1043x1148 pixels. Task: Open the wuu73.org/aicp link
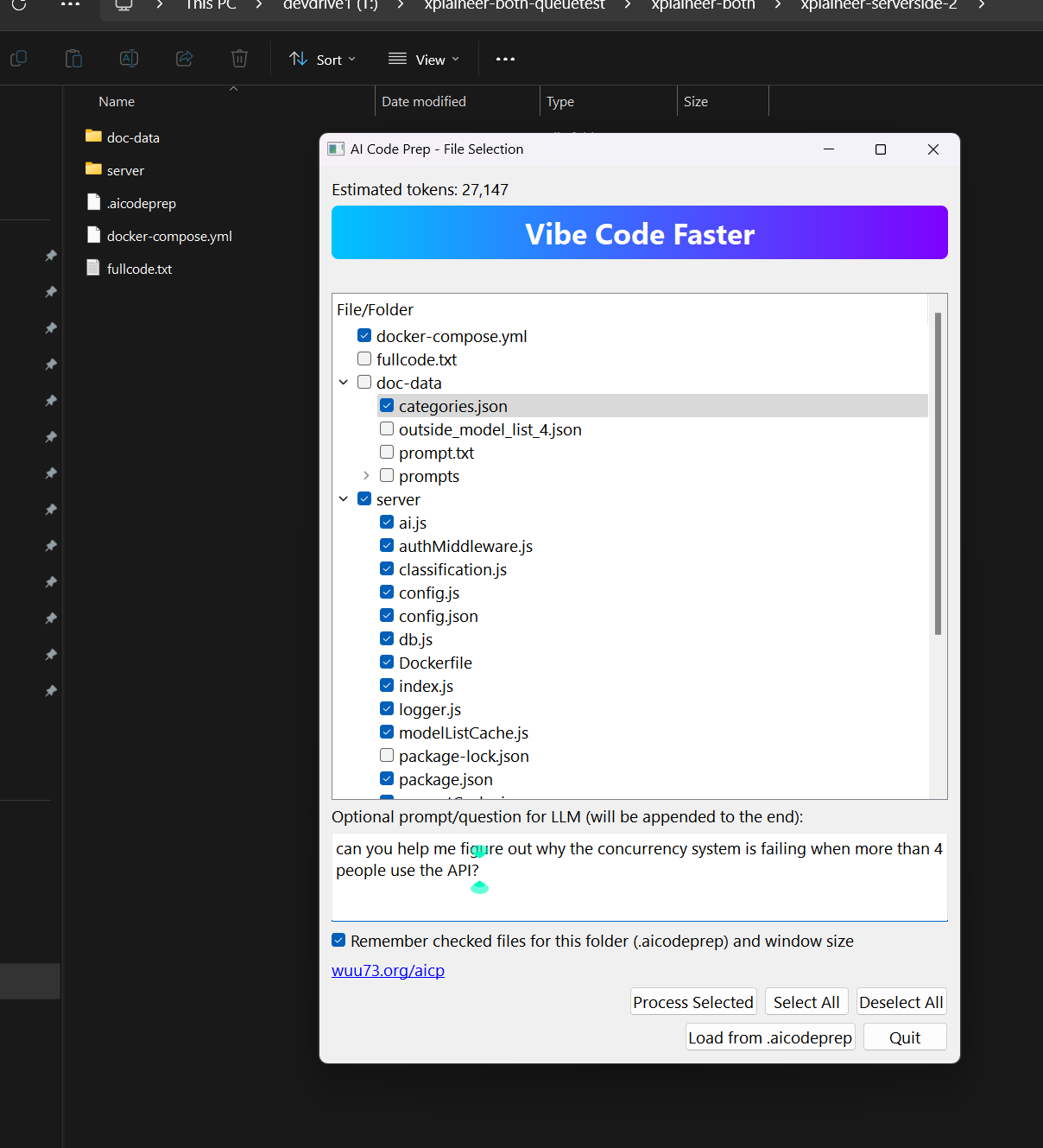[388, 970]
